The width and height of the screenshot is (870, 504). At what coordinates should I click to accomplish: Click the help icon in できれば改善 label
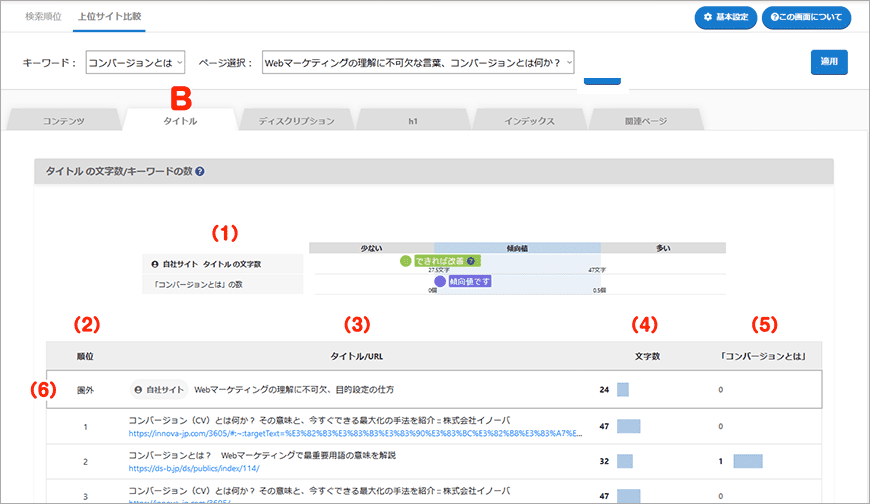coord(471,261)
